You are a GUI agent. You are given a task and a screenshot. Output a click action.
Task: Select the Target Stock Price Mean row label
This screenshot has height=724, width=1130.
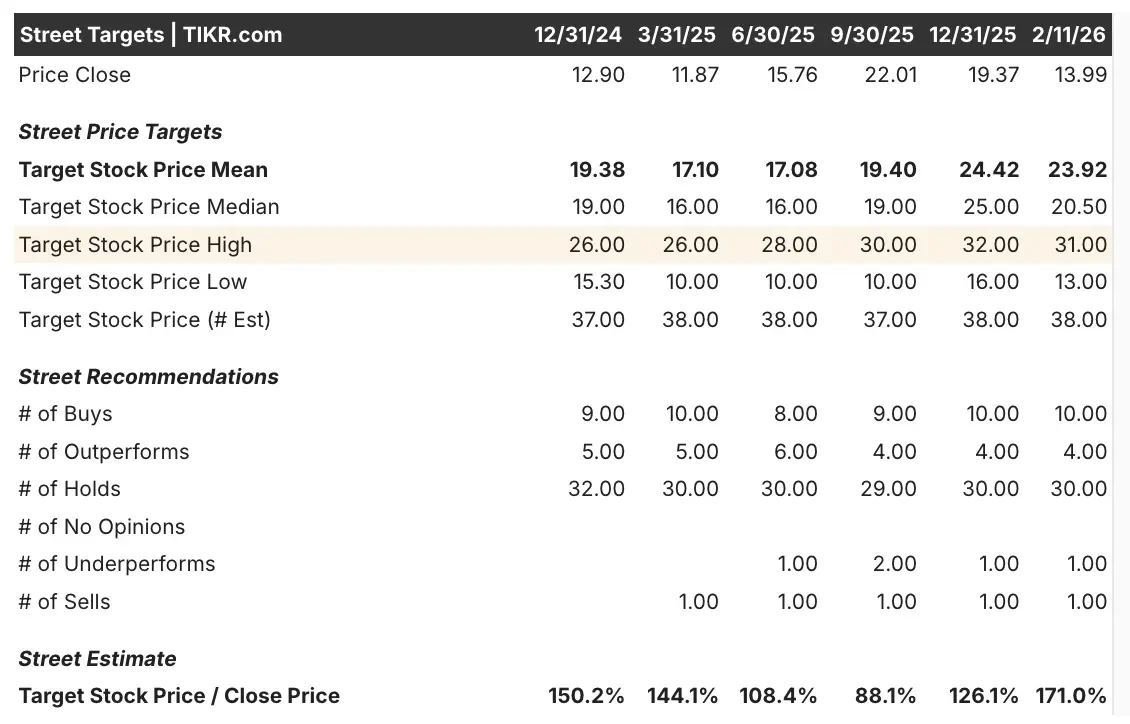pos(143,170)
